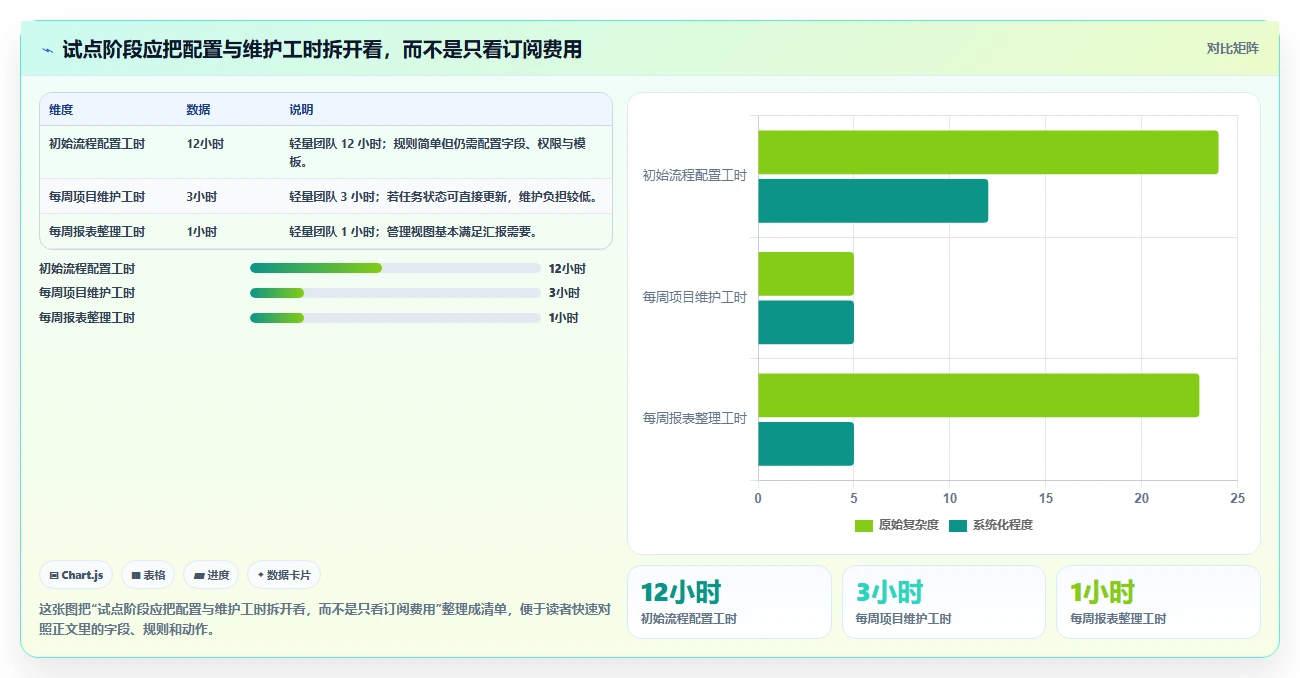The width and height of the screenshot is (1300, 678).
Task: Click the 数据 column header
Action: [198, 110]
